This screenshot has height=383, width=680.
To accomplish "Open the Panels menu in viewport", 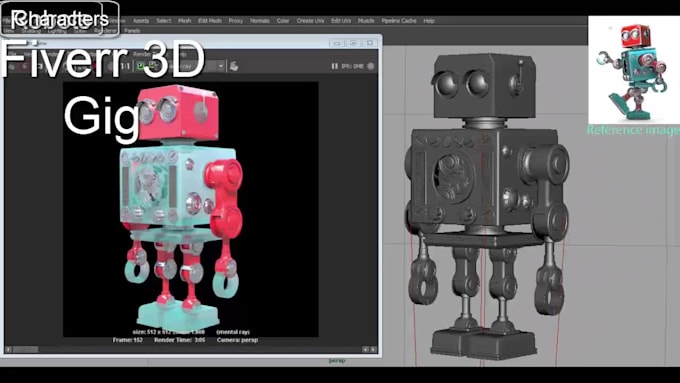I will coord(132,31).
